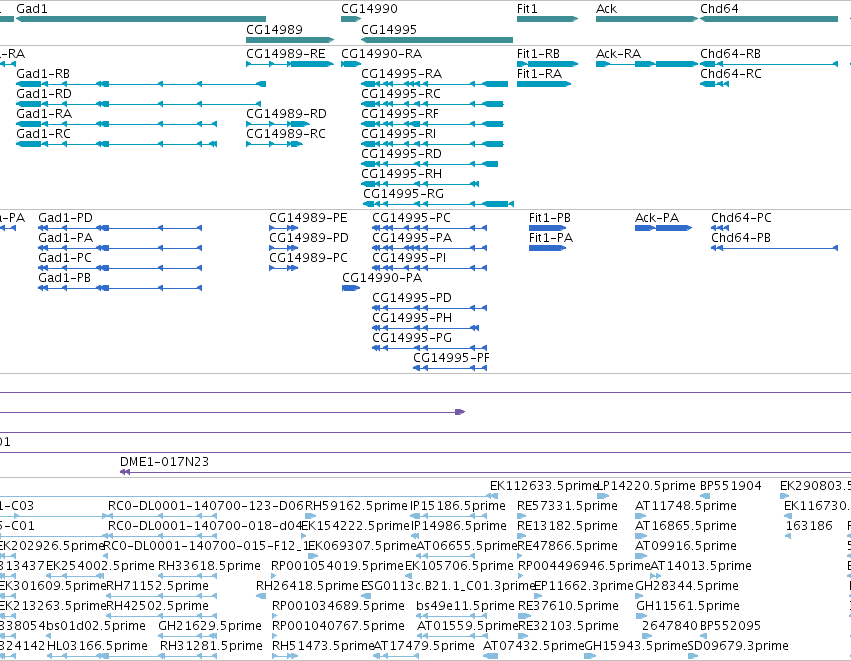The width and height of the screenshot is (851, 661).
Task: Click the teal Ack gene bar glyph
Action: 646,19
